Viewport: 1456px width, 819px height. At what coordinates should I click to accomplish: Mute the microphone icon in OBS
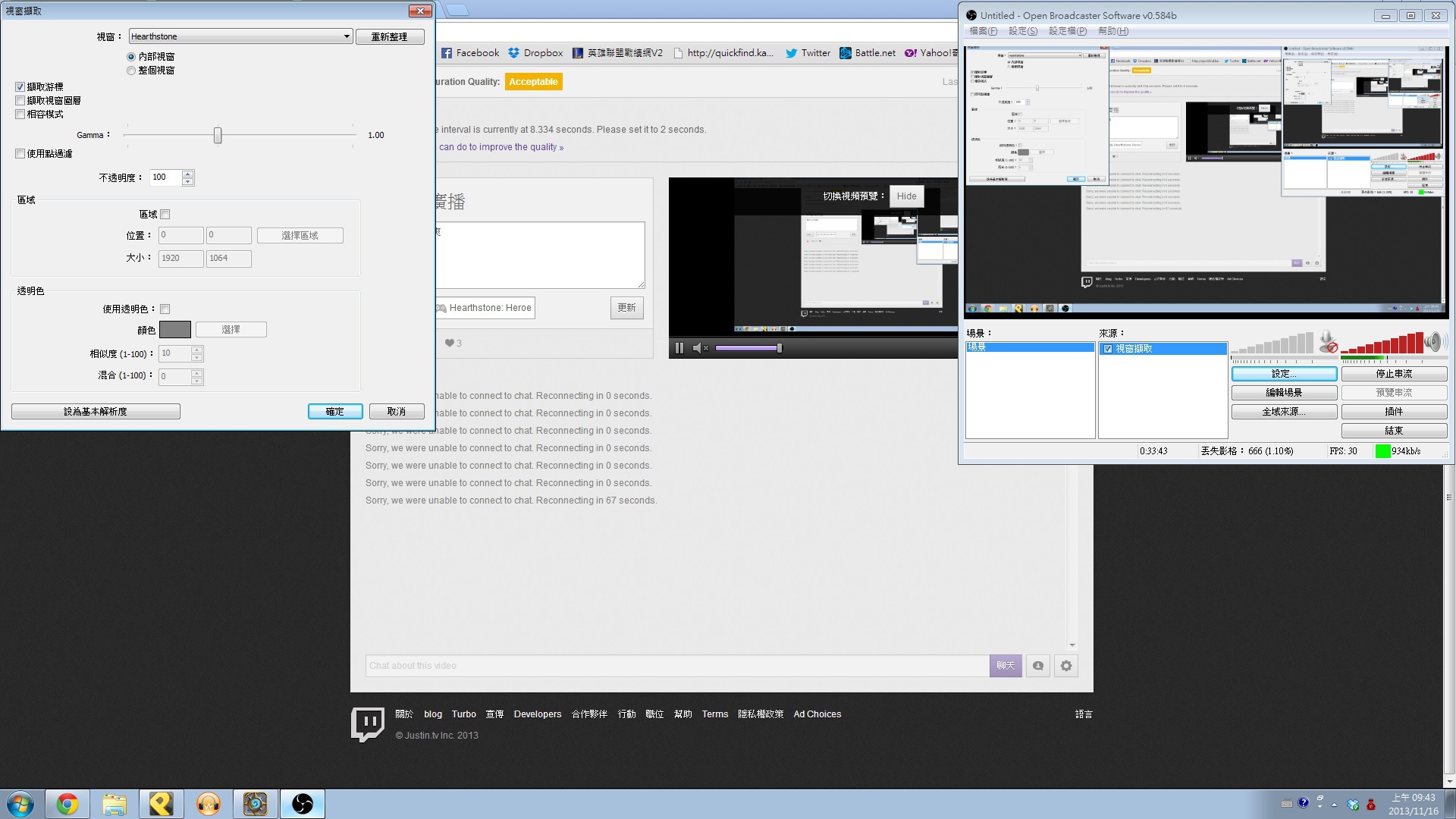pyautogui.click(x=1328, y=342)
